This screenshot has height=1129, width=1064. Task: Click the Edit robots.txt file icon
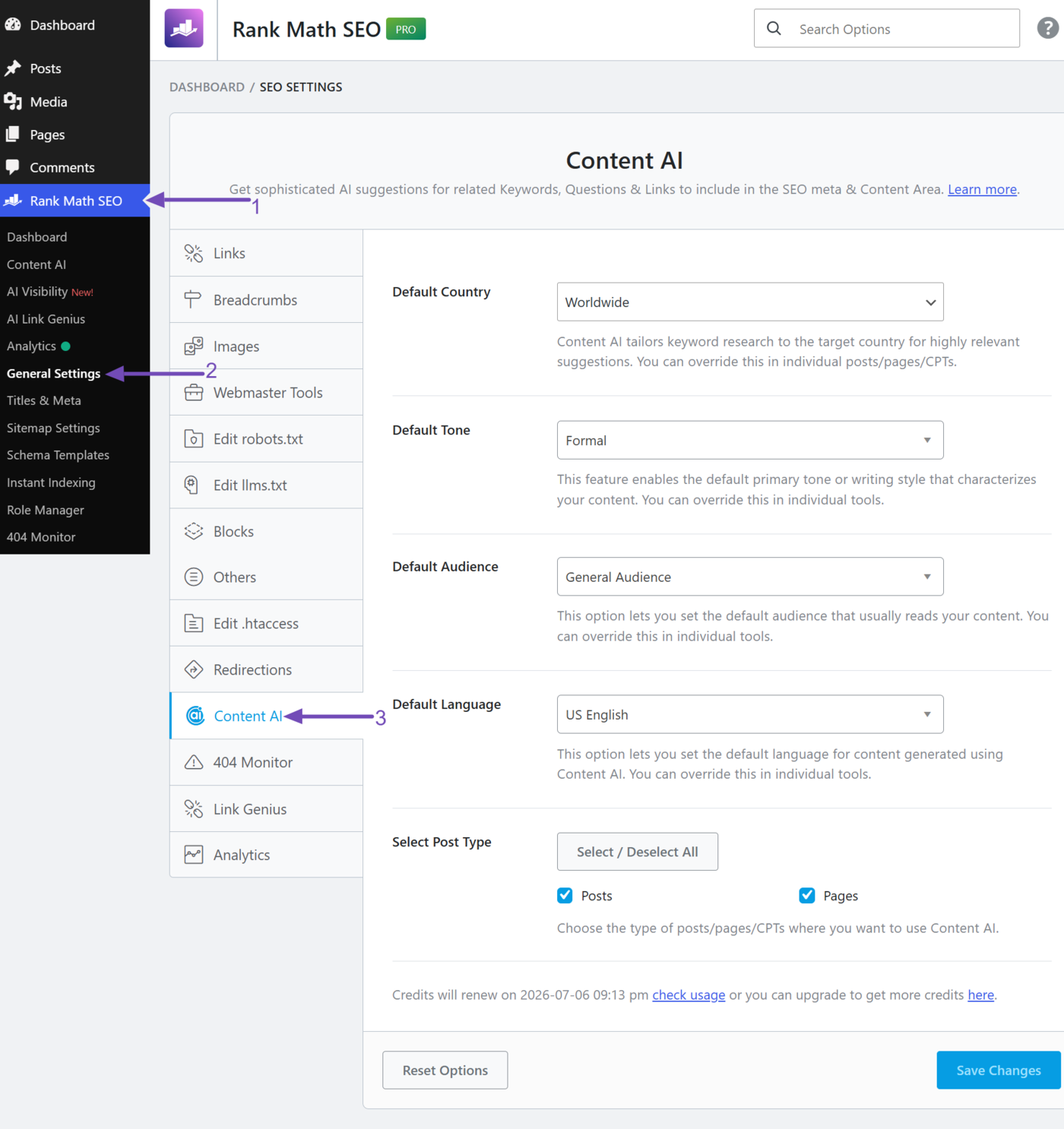coord(194,438)
